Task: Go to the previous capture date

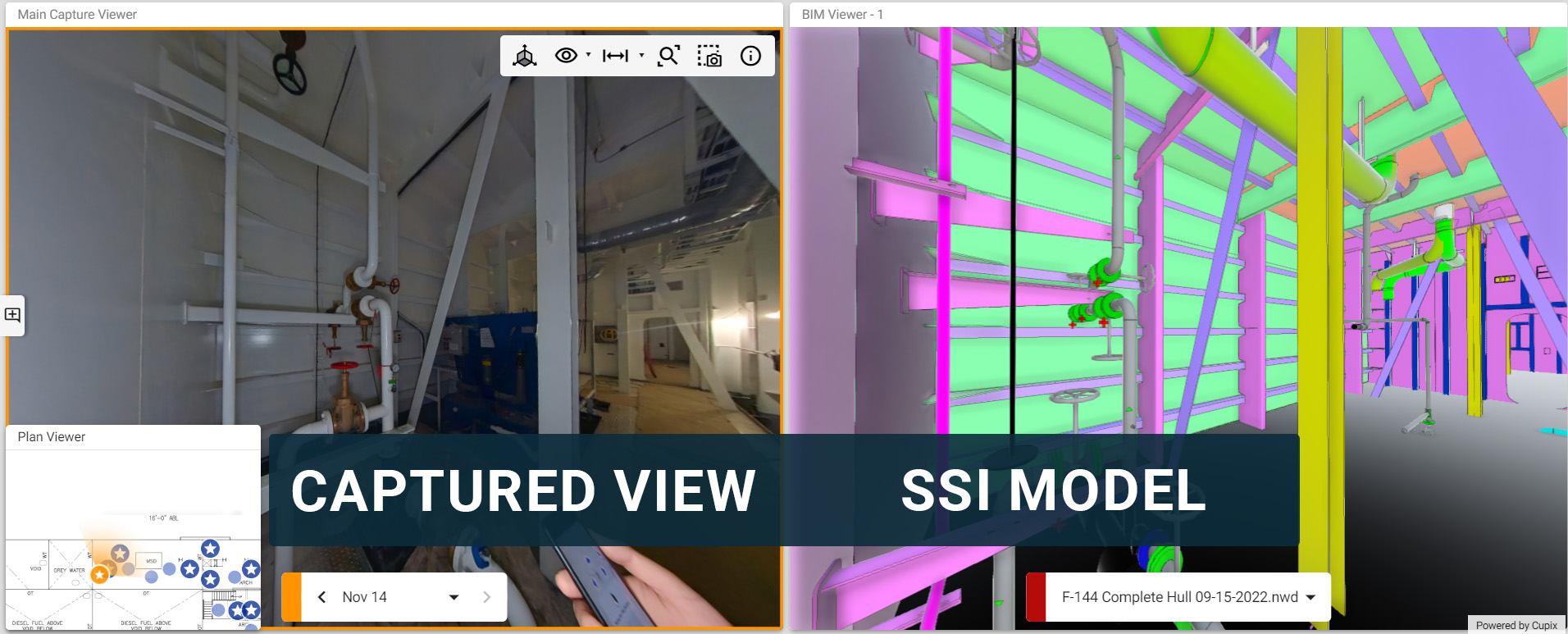Action: 322,597
